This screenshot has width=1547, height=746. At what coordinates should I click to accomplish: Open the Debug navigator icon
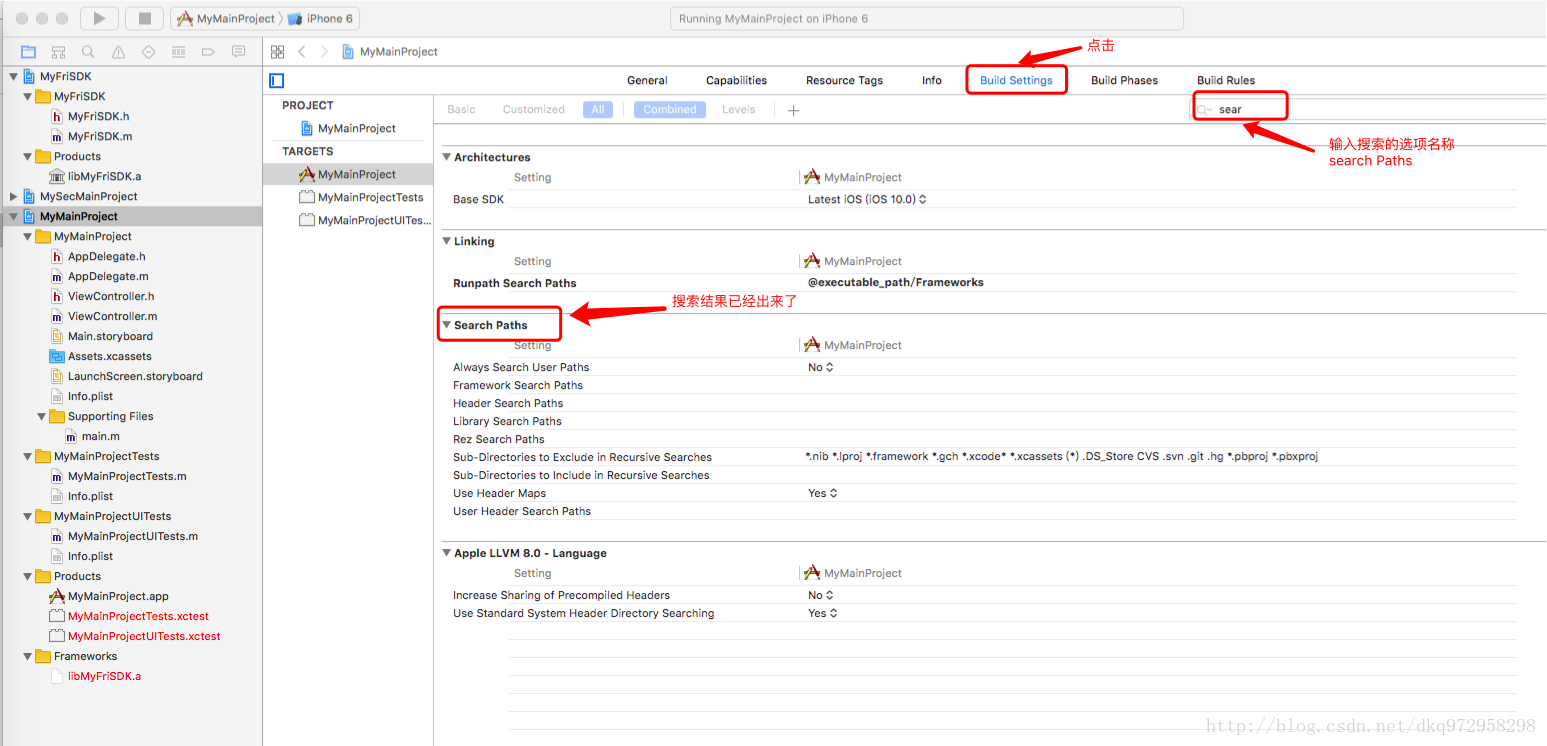[178, 51]
